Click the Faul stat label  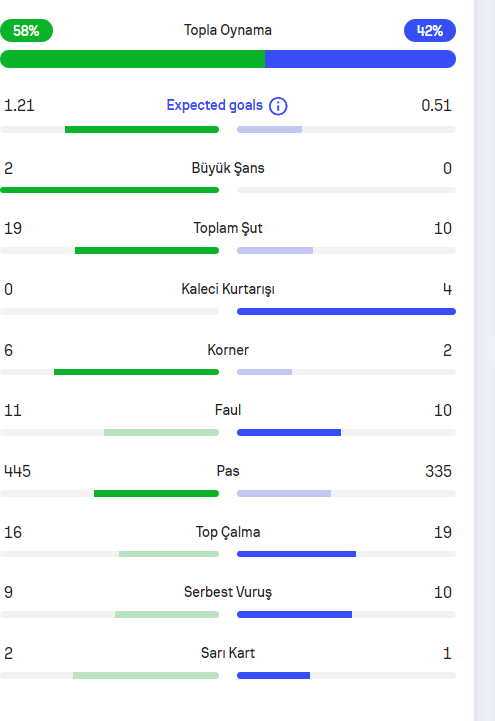coord(228,410)
